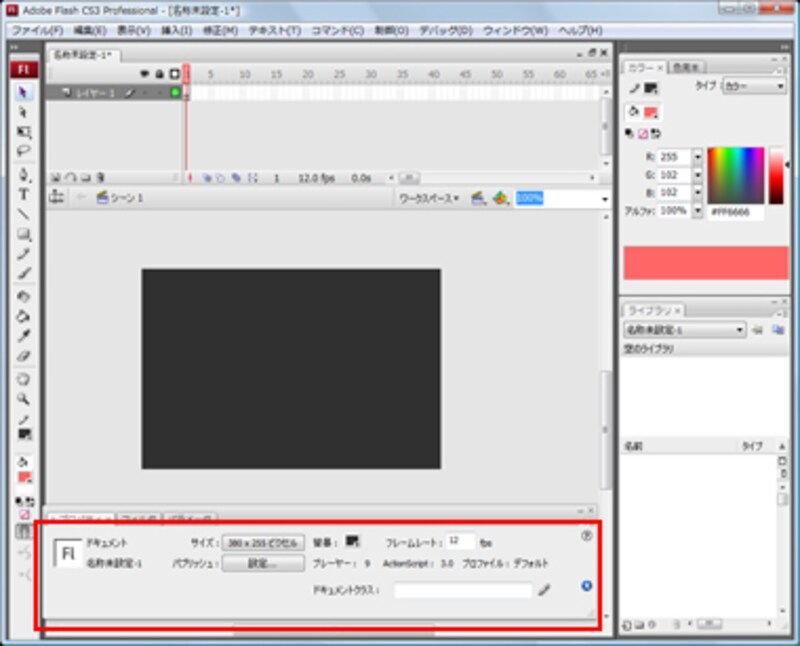Toggle lock for all layers in timeline

pyautogui.click(x=159, y=74)
